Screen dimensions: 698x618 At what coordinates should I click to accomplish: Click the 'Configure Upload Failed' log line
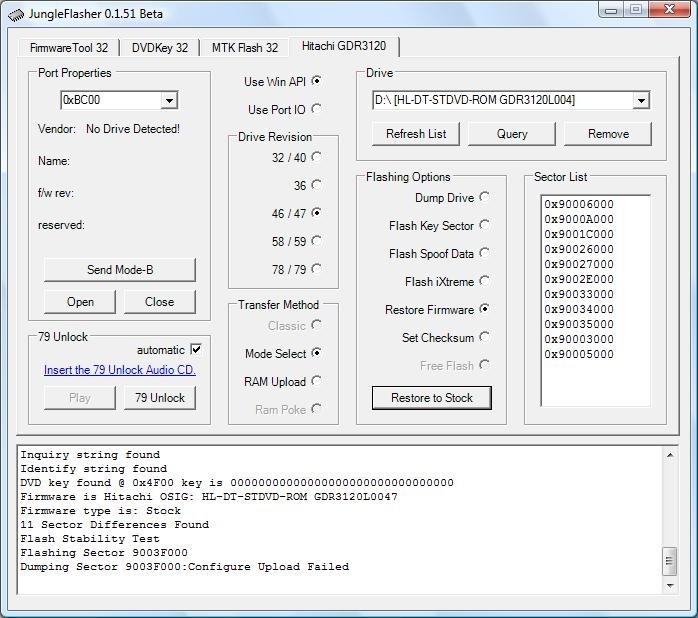[x=184, y=567]
